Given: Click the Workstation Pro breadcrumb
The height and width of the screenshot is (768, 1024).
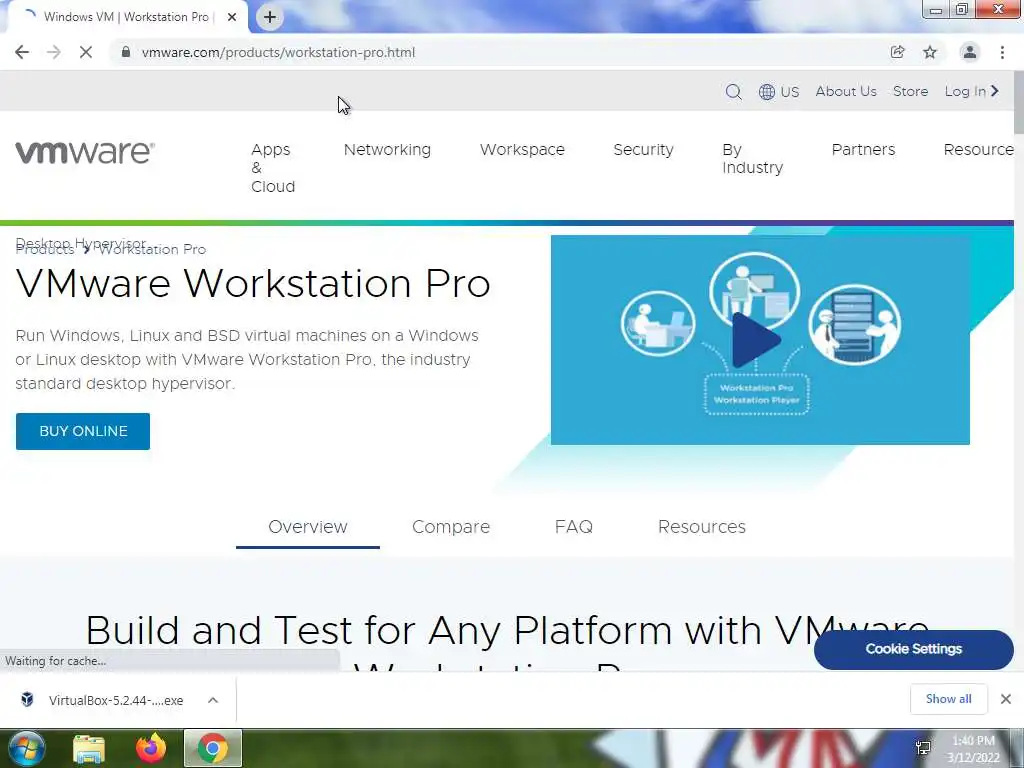Looking at the screenshot, I should [153, 249].
